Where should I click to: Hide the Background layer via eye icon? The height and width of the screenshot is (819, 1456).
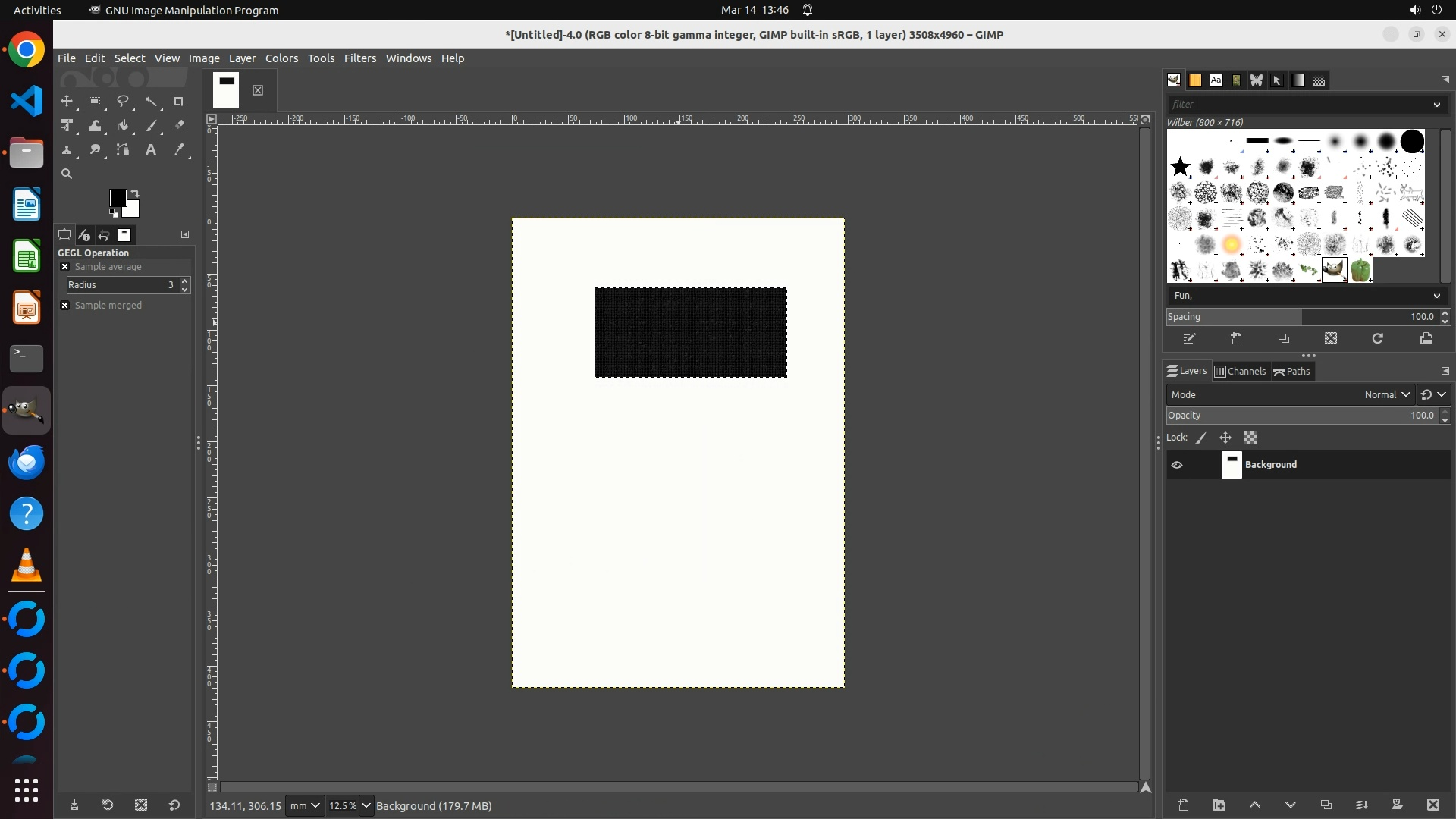coord(1177,465)
